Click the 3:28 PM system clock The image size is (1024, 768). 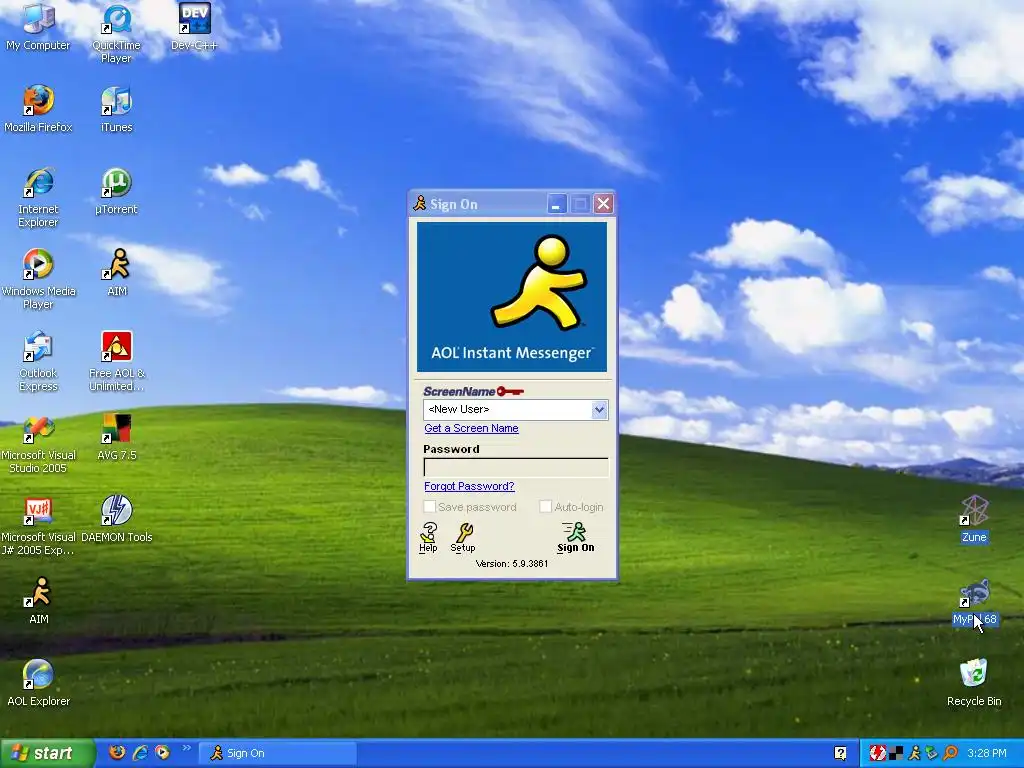click(x=987, y=753)
